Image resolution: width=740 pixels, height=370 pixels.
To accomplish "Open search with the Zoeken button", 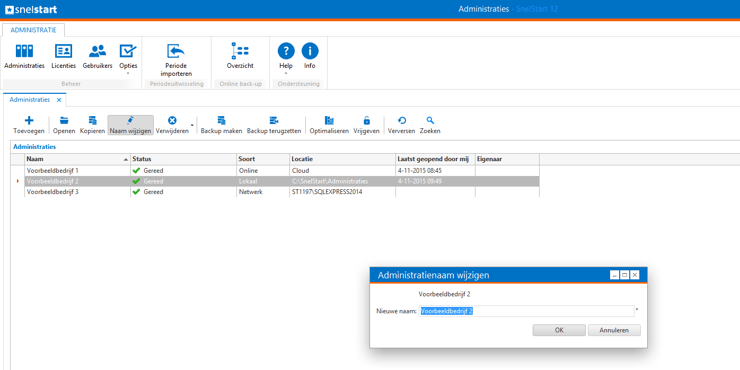I will [430, 126].
